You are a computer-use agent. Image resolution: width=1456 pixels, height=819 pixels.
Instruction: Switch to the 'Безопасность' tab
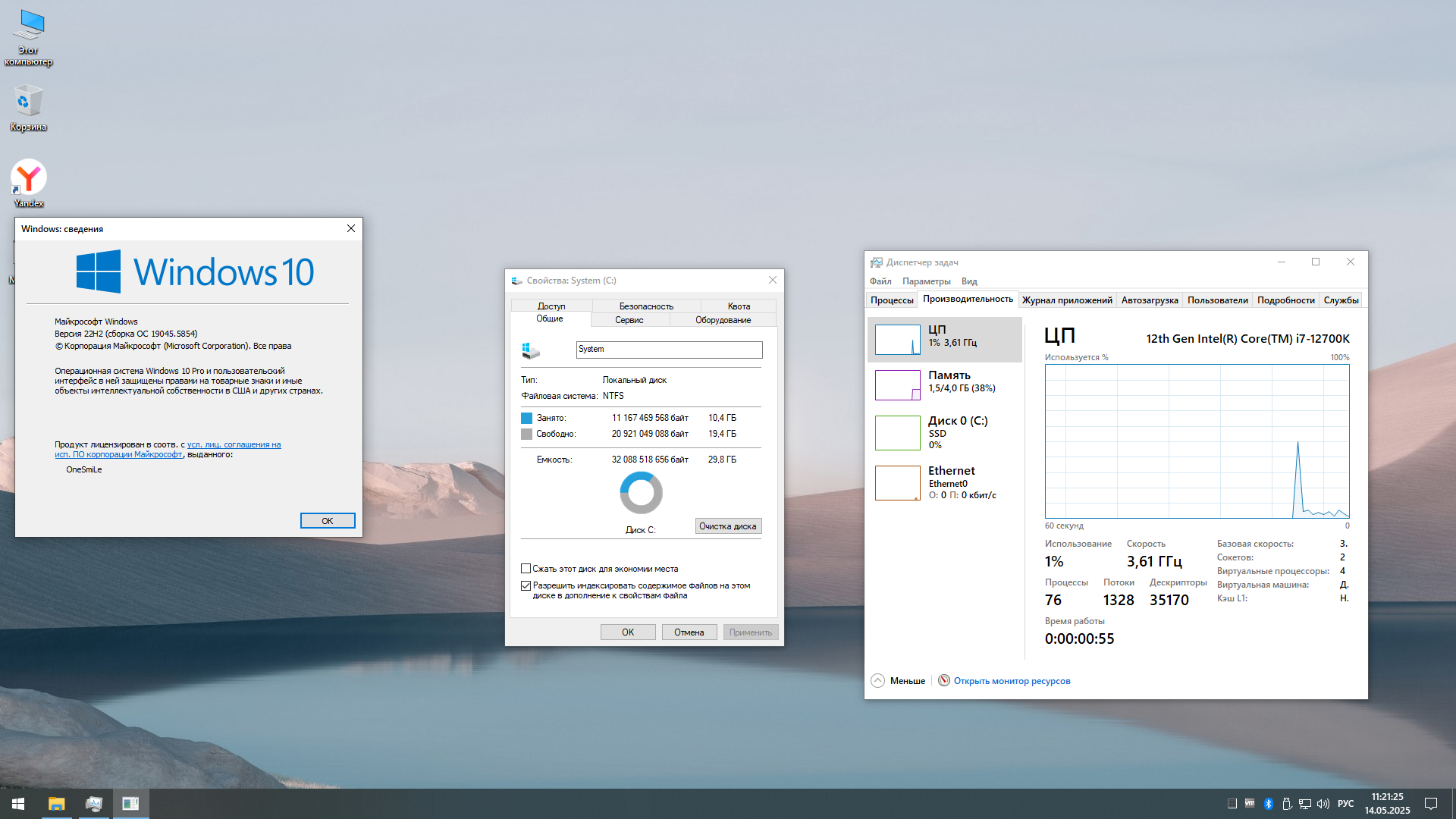pos(645,306)
